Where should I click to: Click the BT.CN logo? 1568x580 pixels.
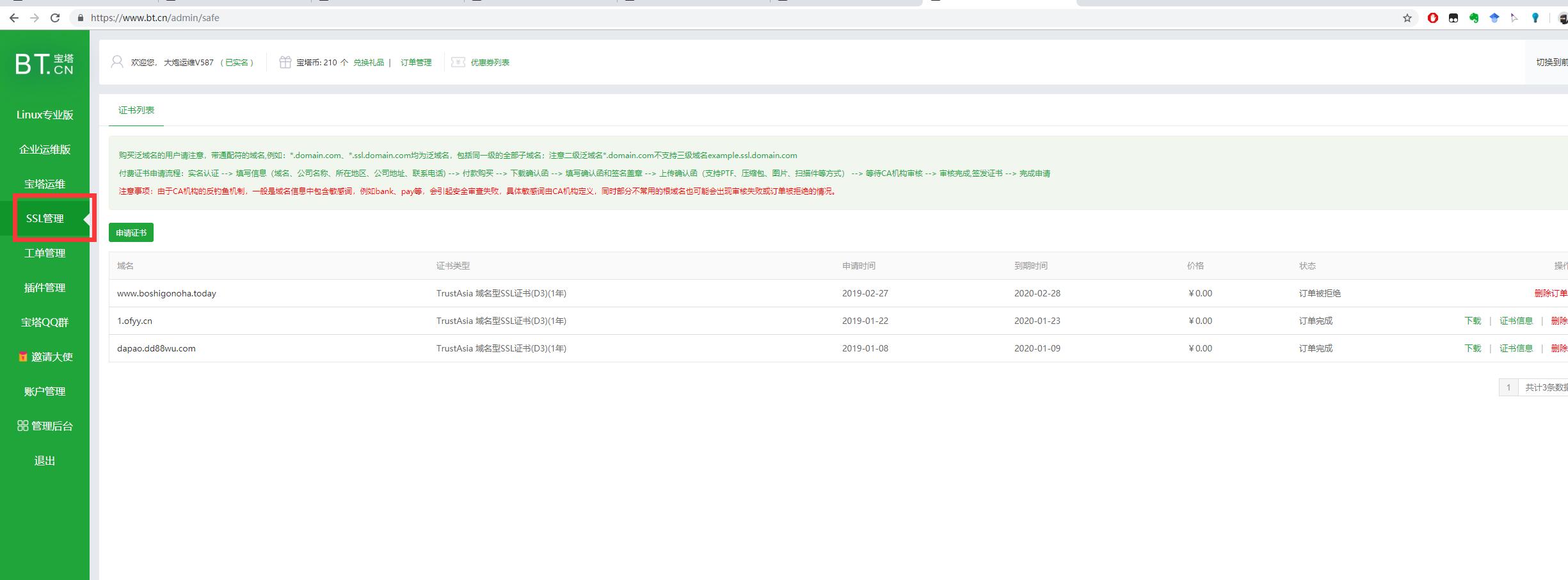click(45, 64)
